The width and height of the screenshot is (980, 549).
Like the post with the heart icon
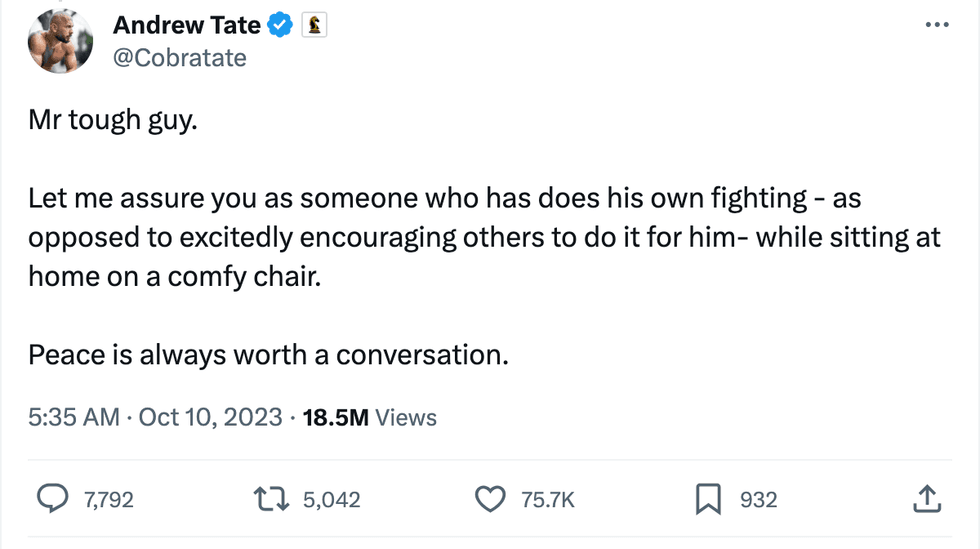[489, 498]
